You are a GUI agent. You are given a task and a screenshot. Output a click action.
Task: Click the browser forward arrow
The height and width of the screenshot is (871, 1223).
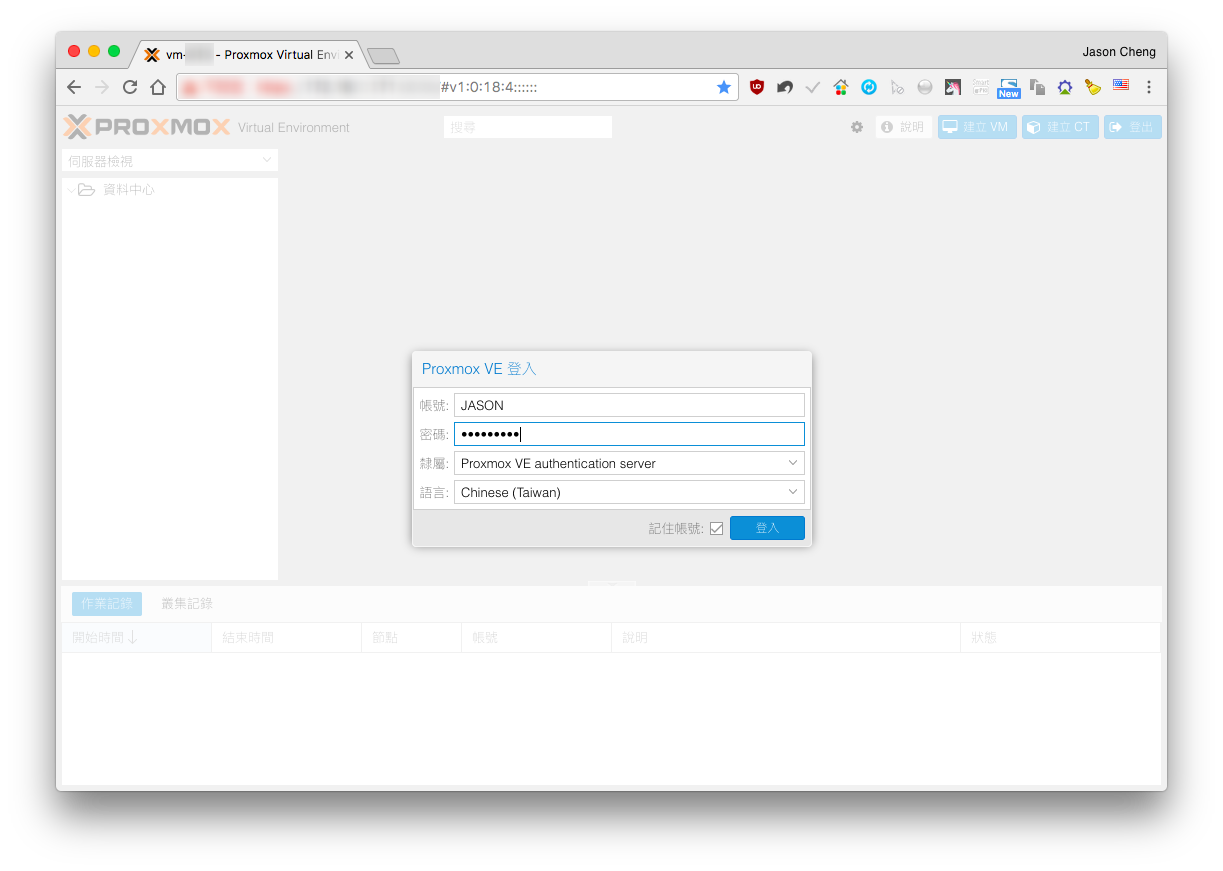click(101, 87)
